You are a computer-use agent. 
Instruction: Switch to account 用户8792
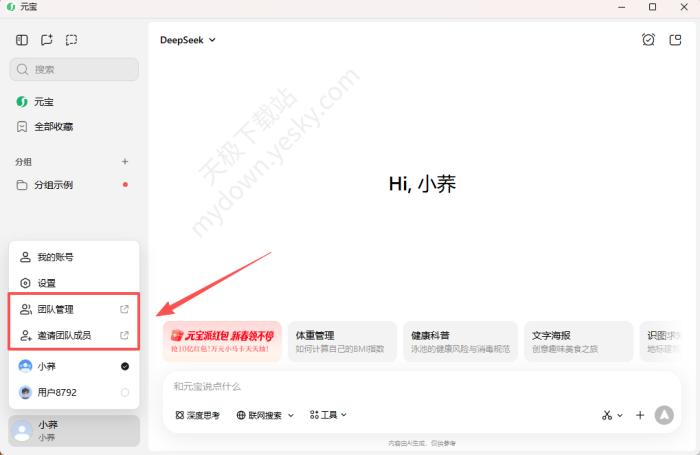tap(74, 392)
